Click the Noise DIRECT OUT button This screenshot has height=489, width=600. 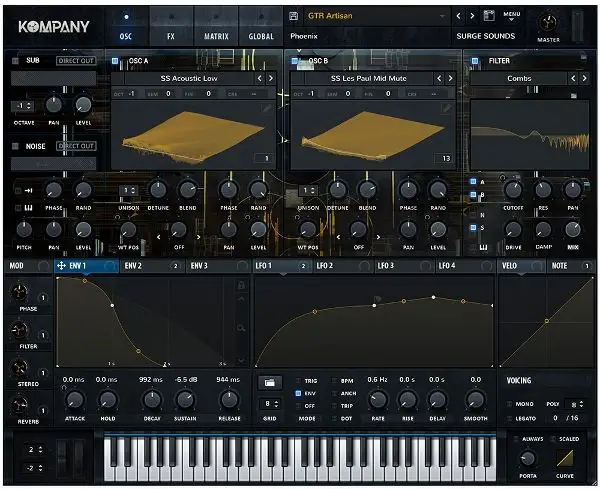tap(76, 146)
